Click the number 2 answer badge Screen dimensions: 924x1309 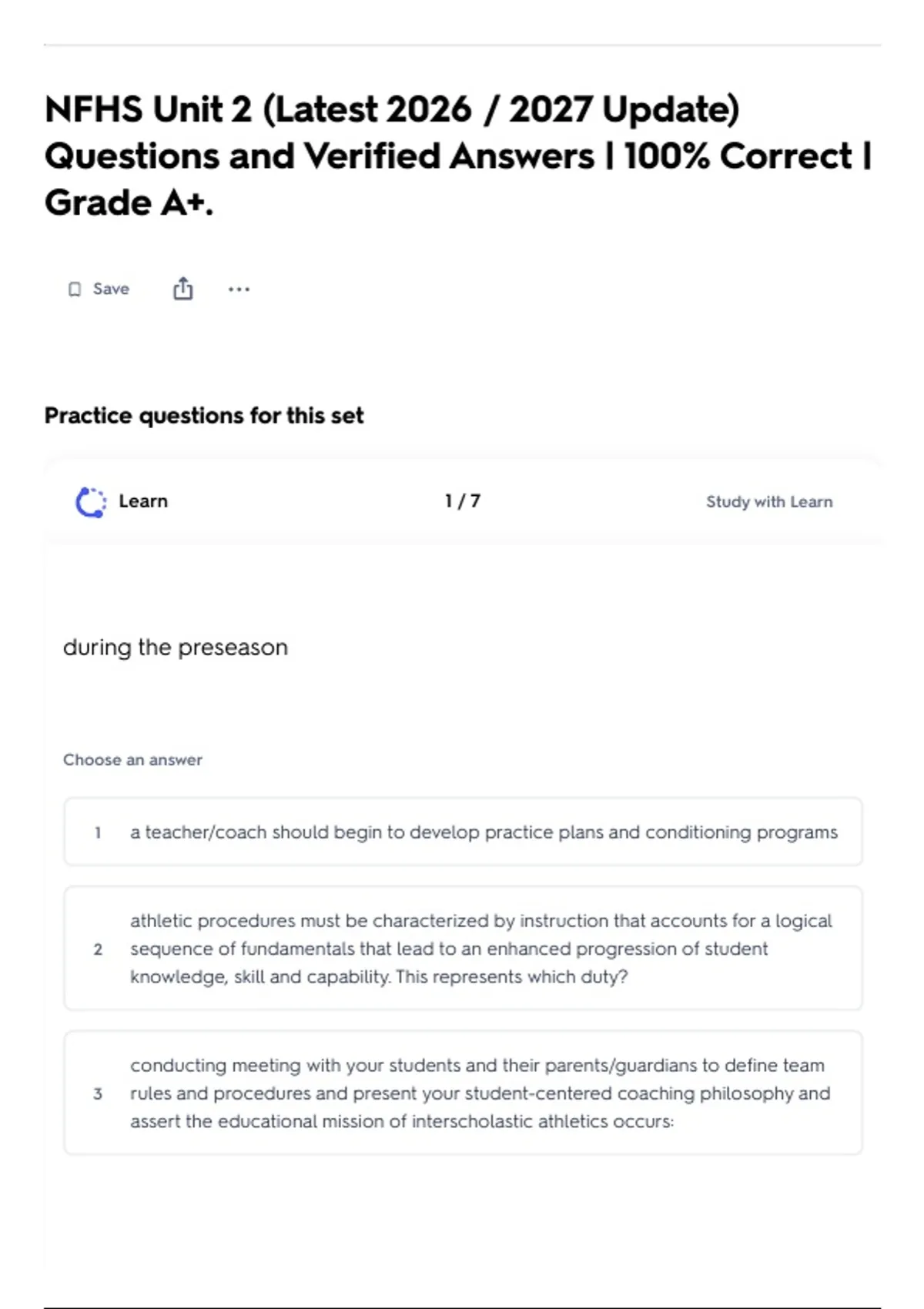(98, 949)
